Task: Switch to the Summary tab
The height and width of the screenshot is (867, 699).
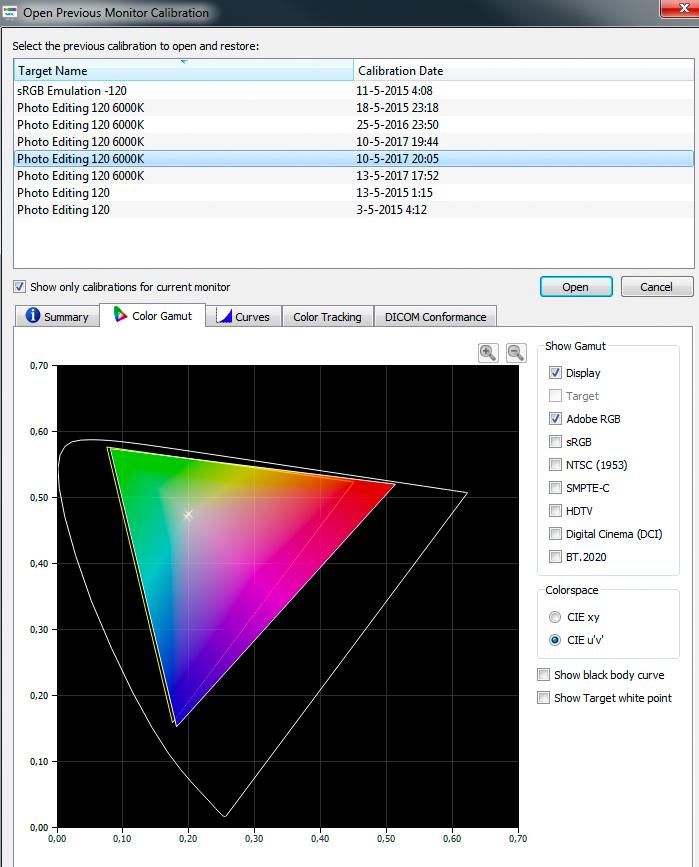Action: (56, 316)
